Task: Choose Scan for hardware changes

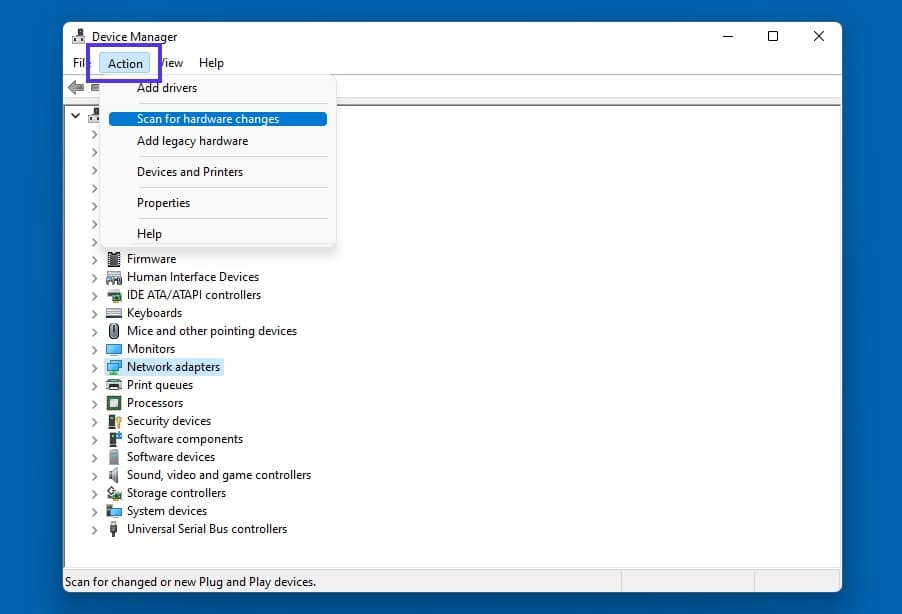Action: coord(210,118)
